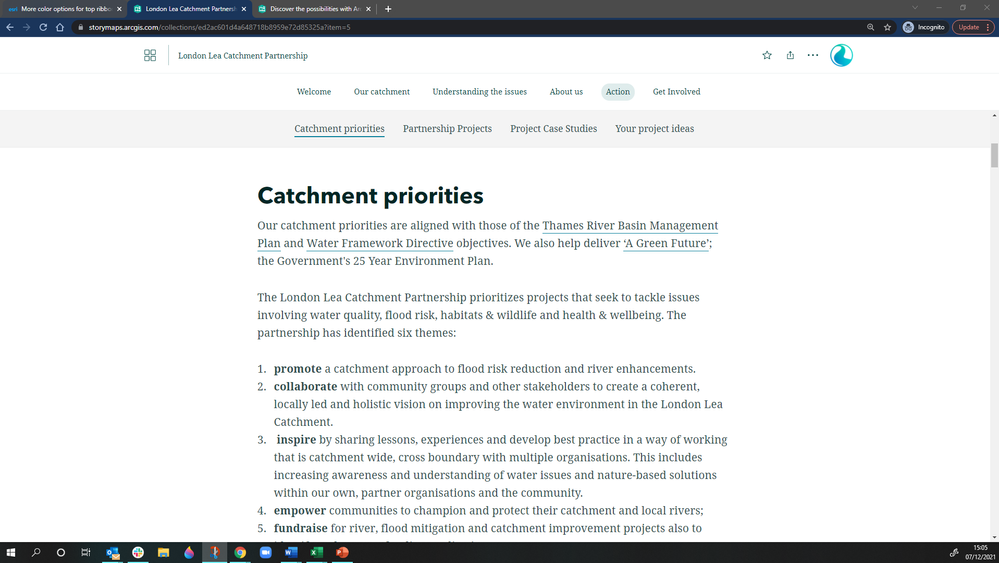Screen dimensions: 999x563
Task: Close the 'More color options for top ribbon' tab
Action: pos(119,9)
